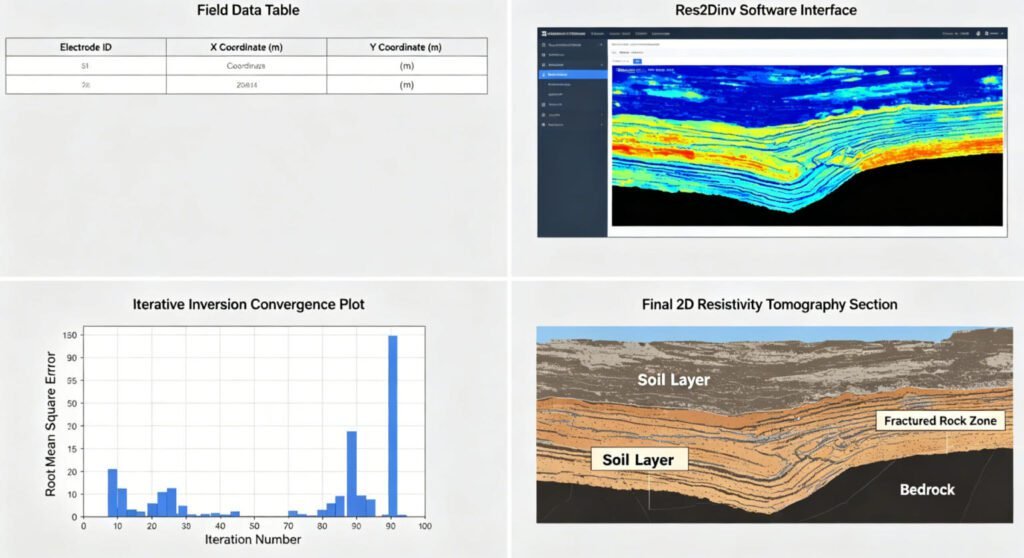The height and width of the screenshot is (558, 1024).
Task: Click the 'Res2Dinv Software Interface' title
Action: click(766, 10)
